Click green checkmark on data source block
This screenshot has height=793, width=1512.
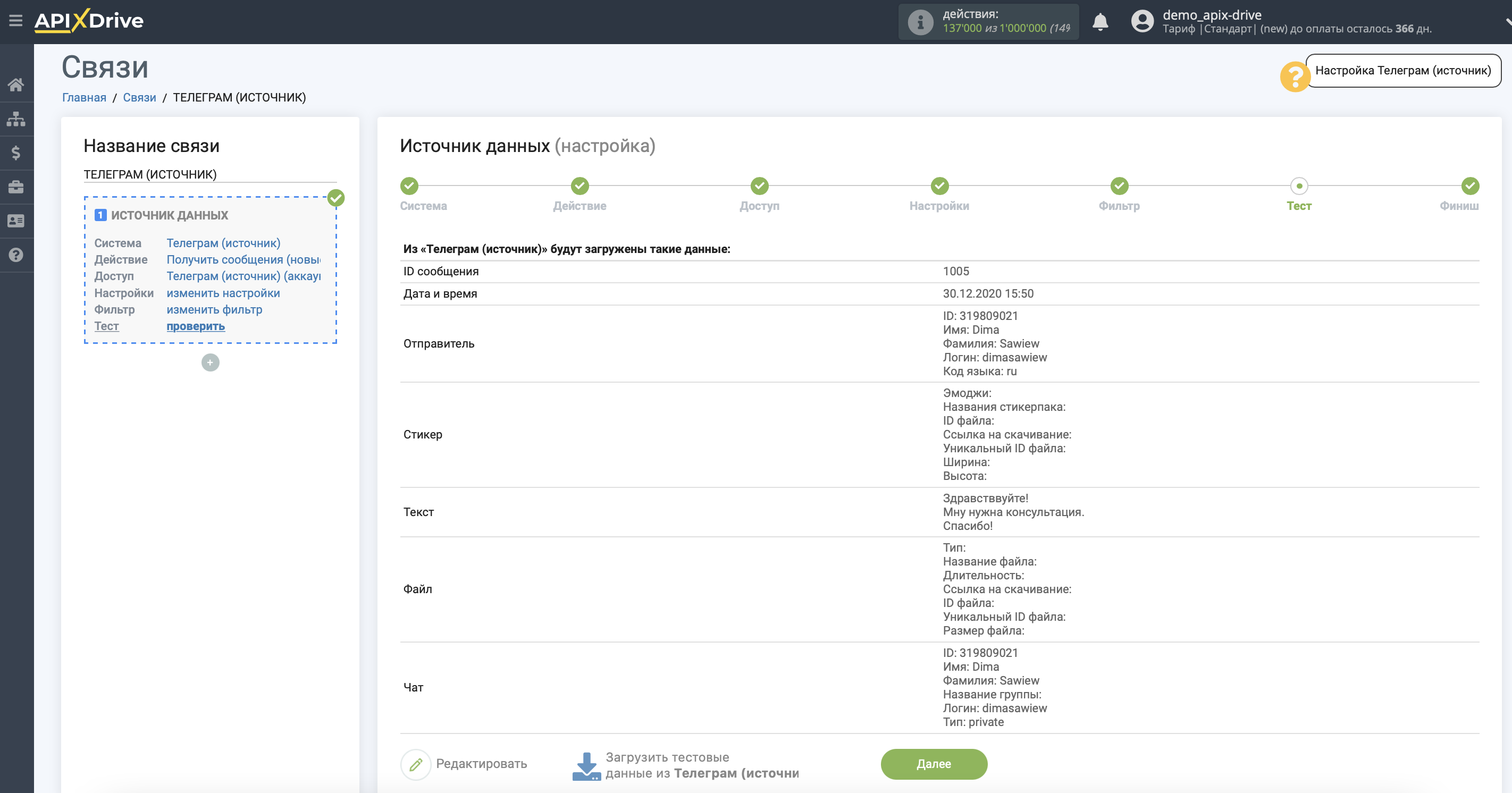pyautogui.click(x=336, y=198)
